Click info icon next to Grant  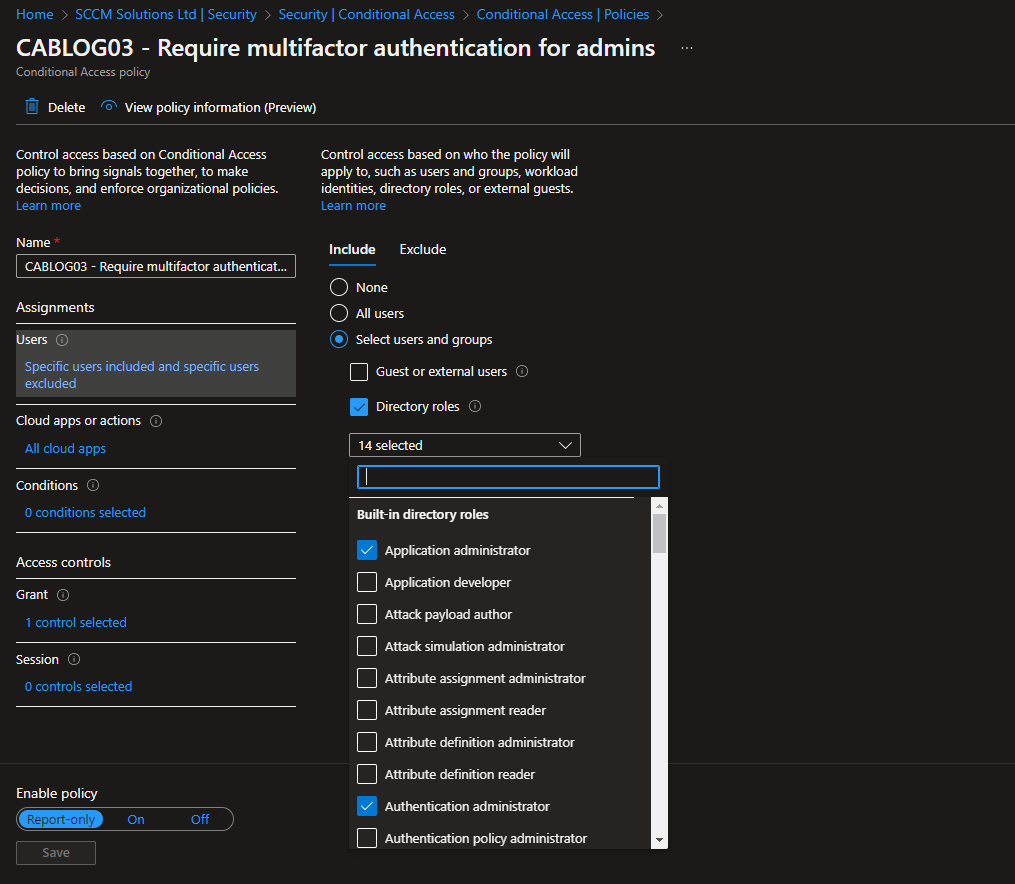(63, 595)
